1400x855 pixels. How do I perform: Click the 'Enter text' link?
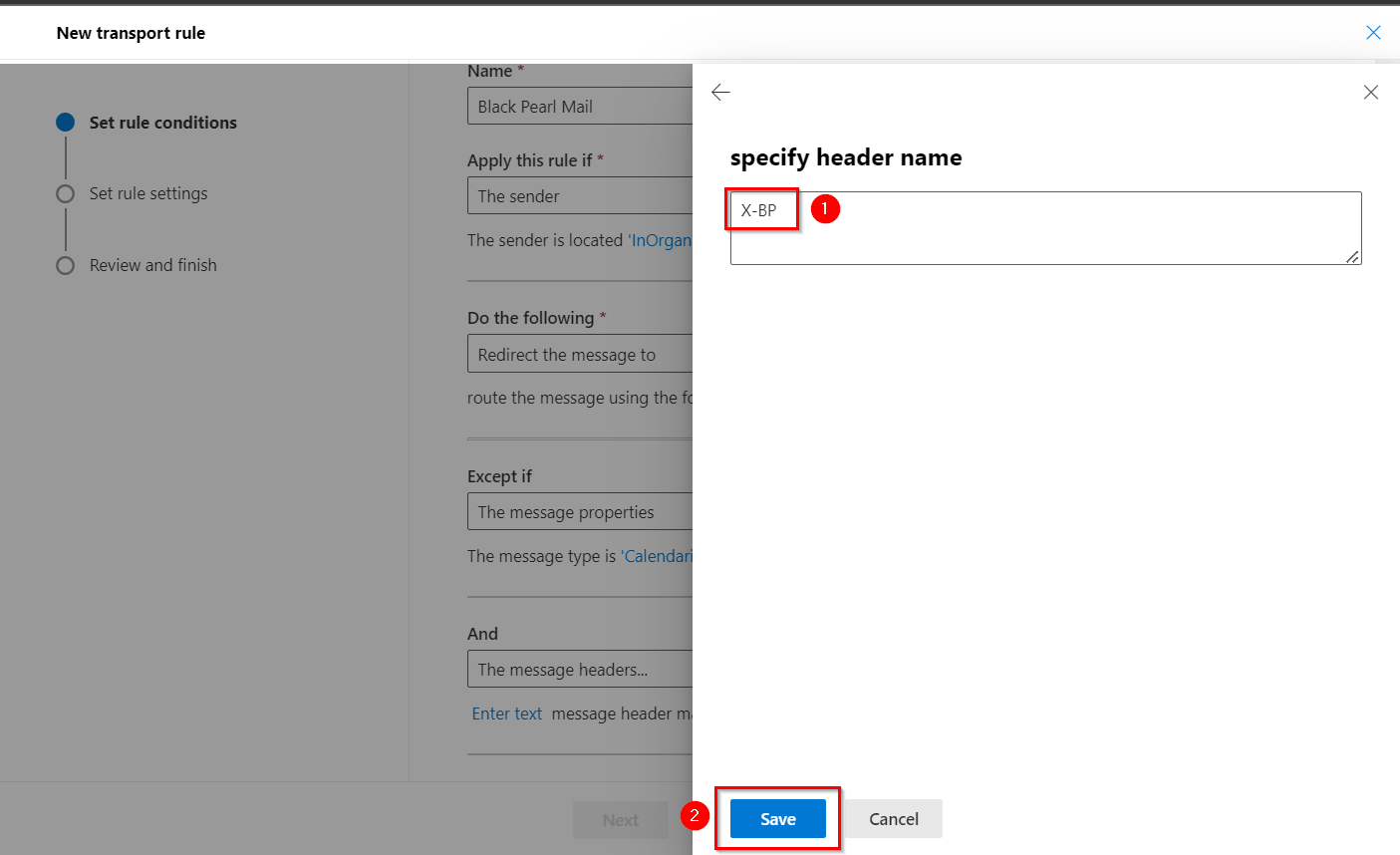pyautogui.click(x=506, y=713)
